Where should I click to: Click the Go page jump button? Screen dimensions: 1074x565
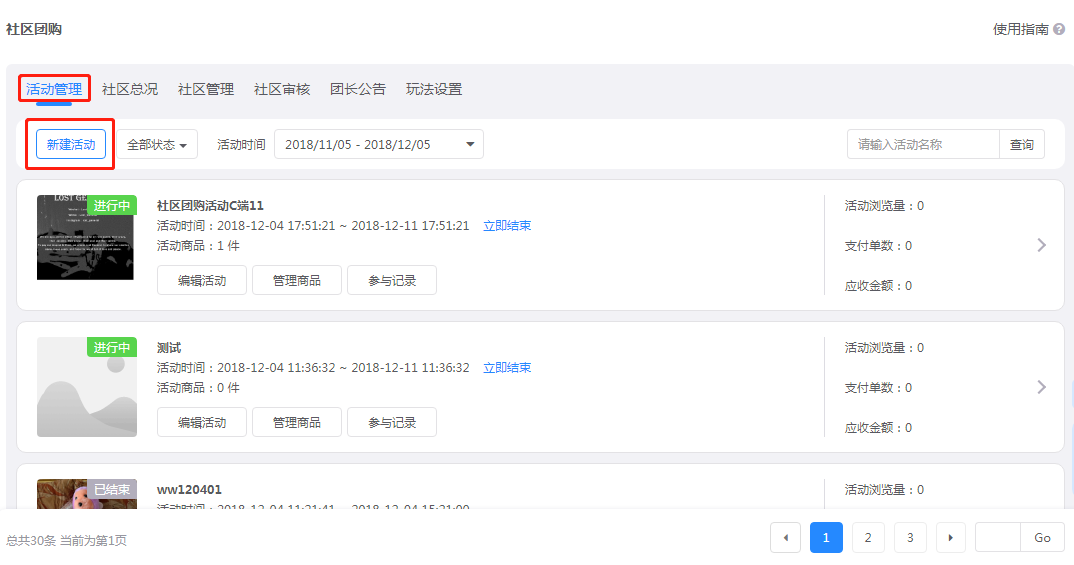coord(1042,538)
